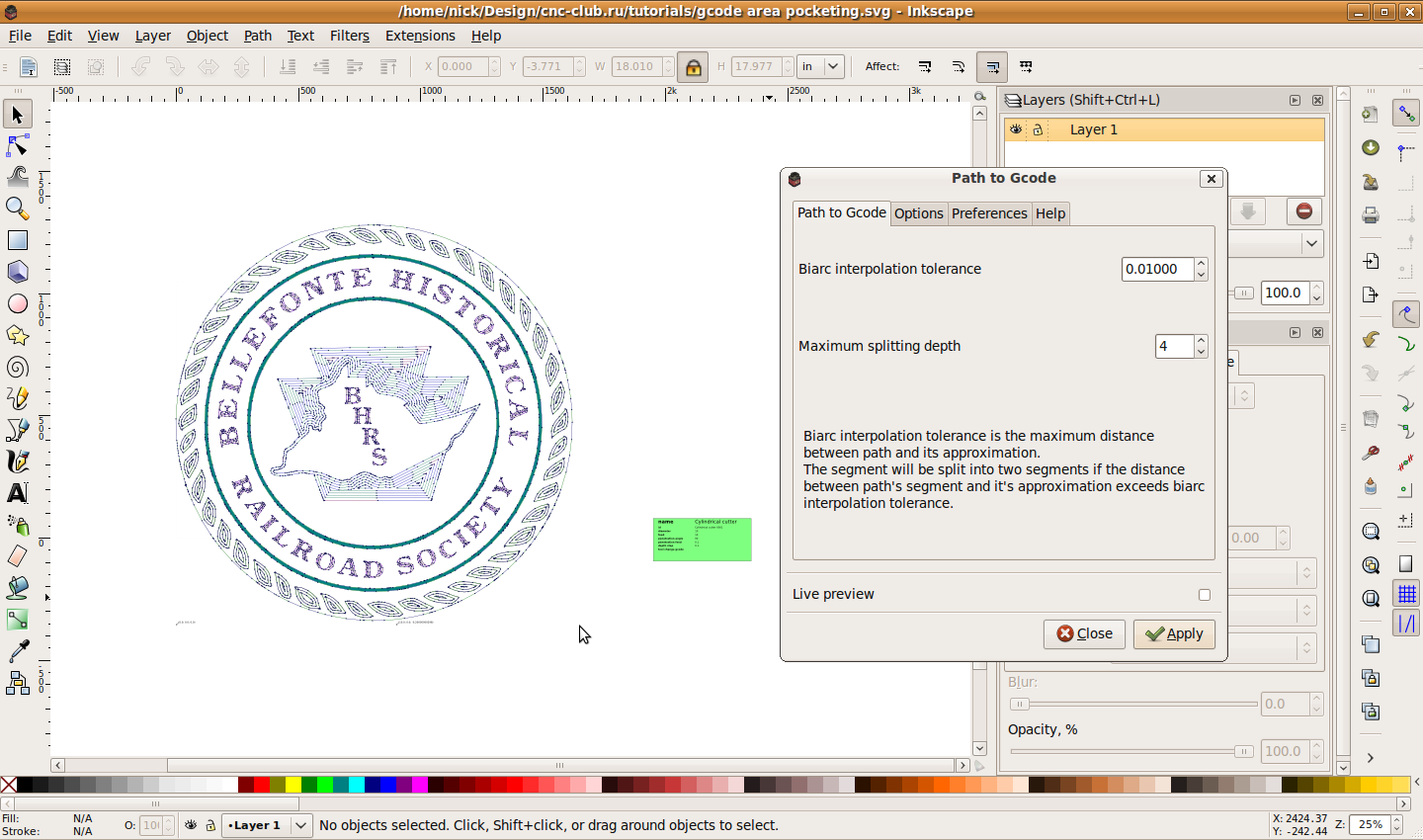Select the Rectangle tool
Image resolution: width=1423 pixels, height=840 pixels.
[x=17, y=240]
